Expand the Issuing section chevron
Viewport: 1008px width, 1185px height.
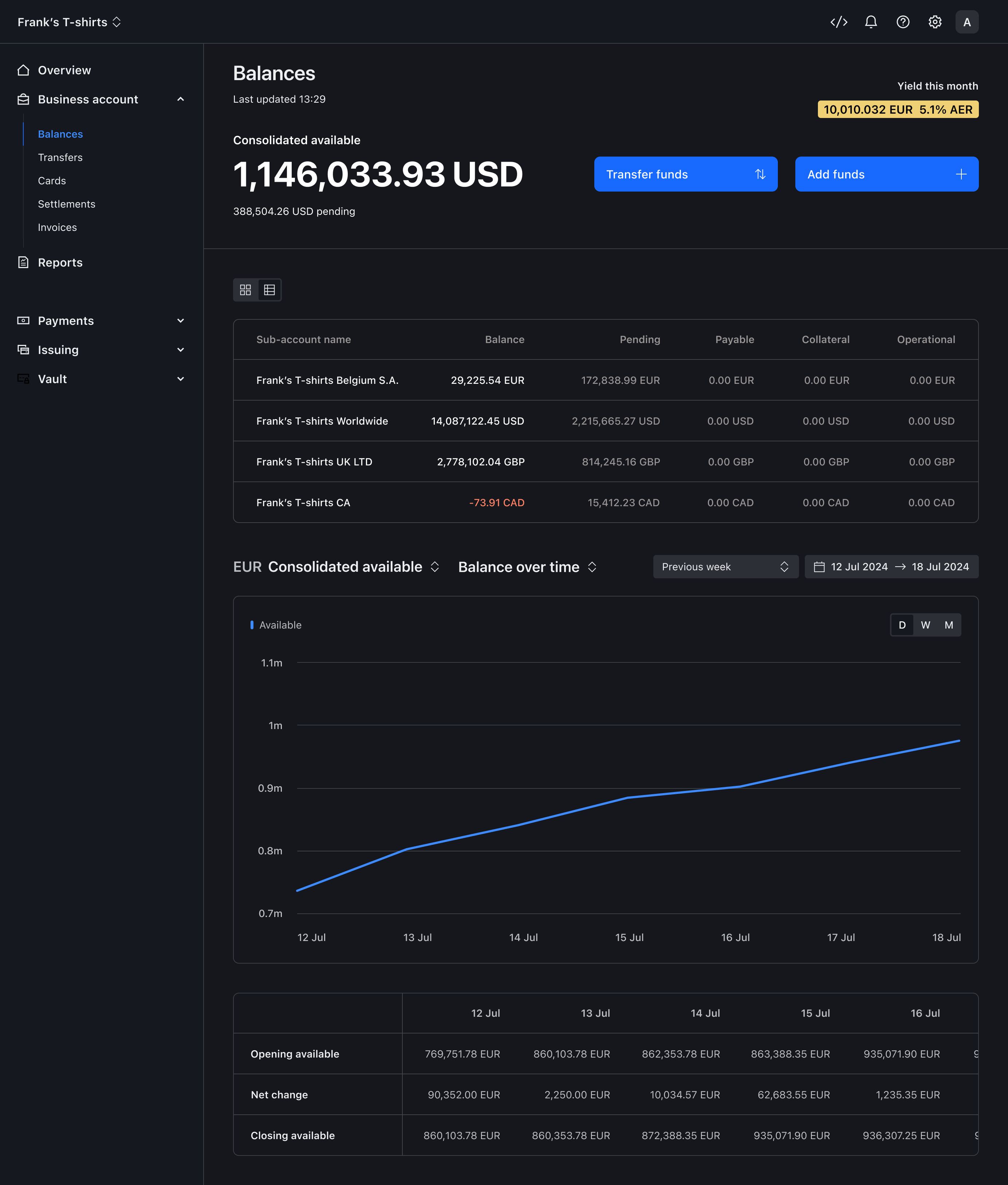pos(181,350)
